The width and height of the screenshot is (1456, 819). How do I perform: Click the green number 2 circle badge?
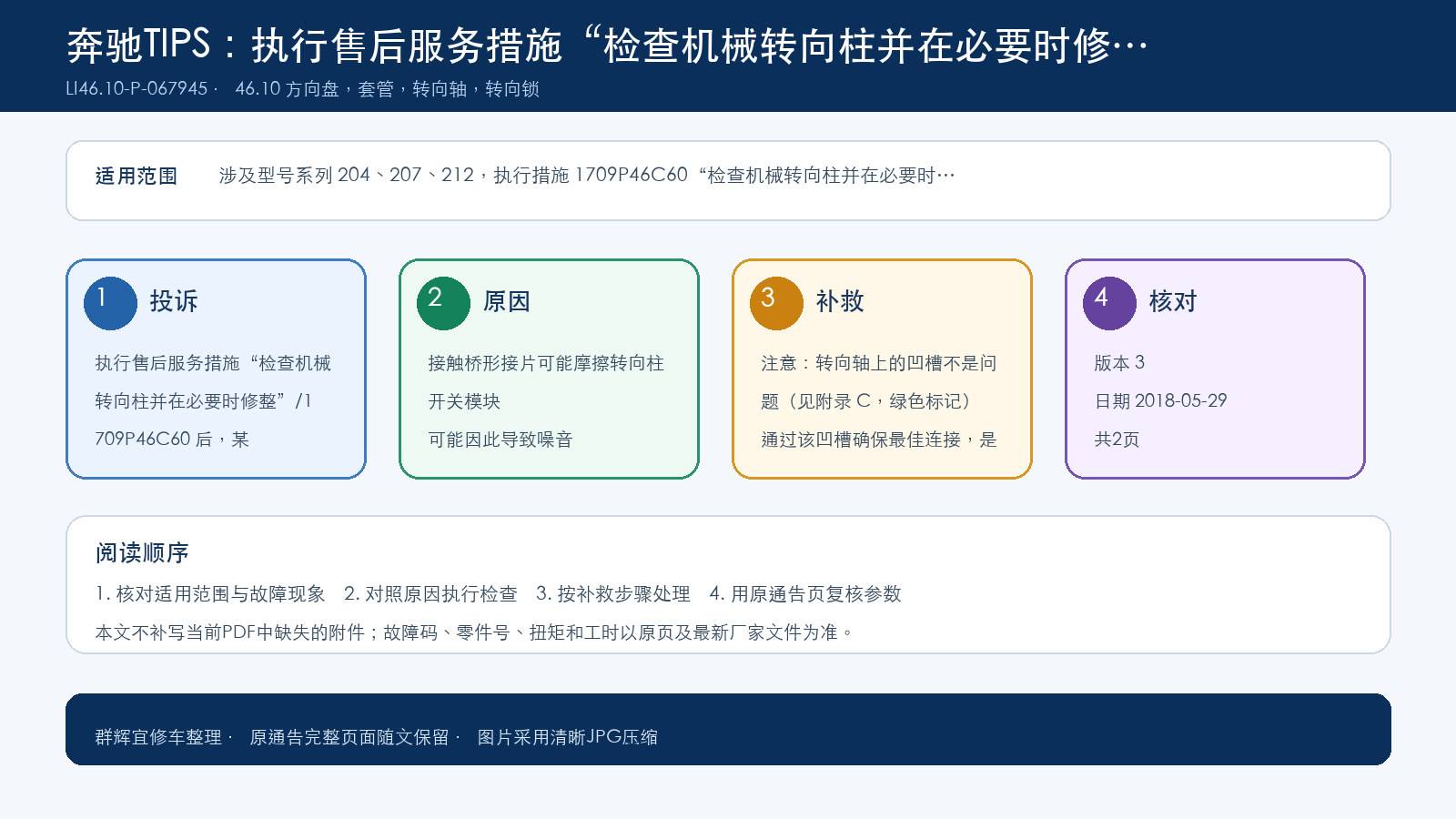[443, 303]
